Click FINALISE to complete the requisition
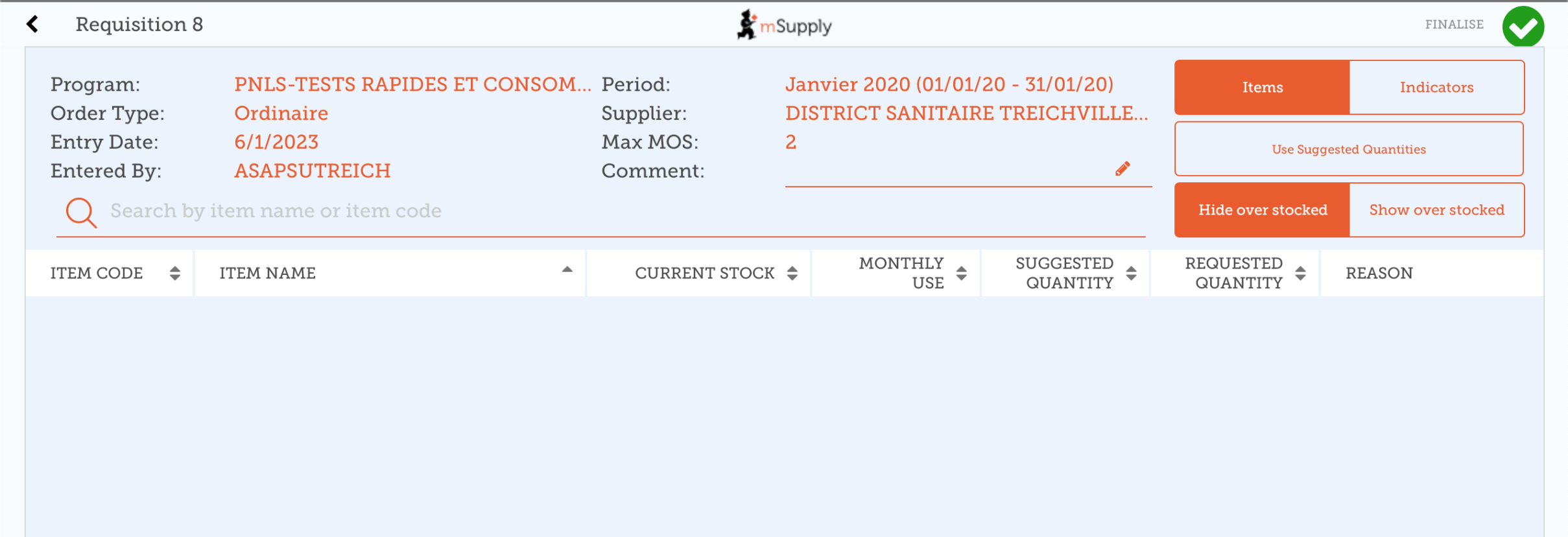This screenshot has width=1568, height=537. [x=1455, y=24]
